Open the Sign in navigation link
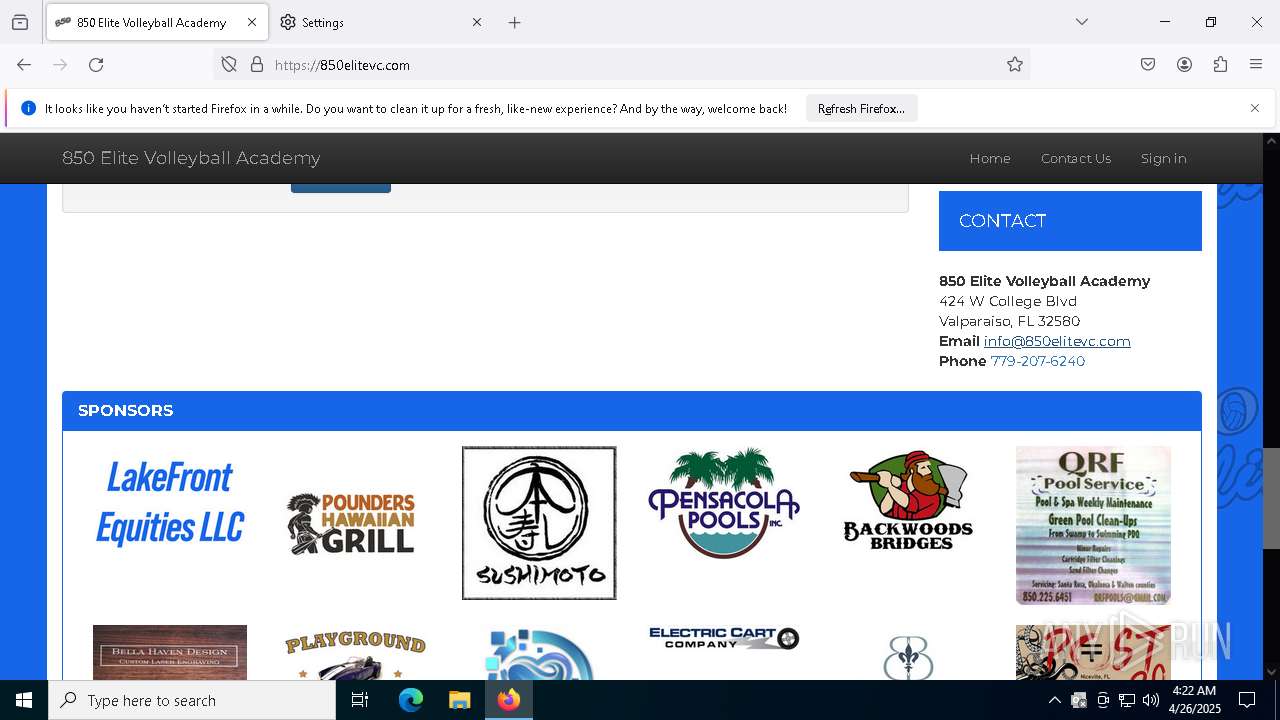Screen dimensions: 1280x720 tap(1164, 158)
